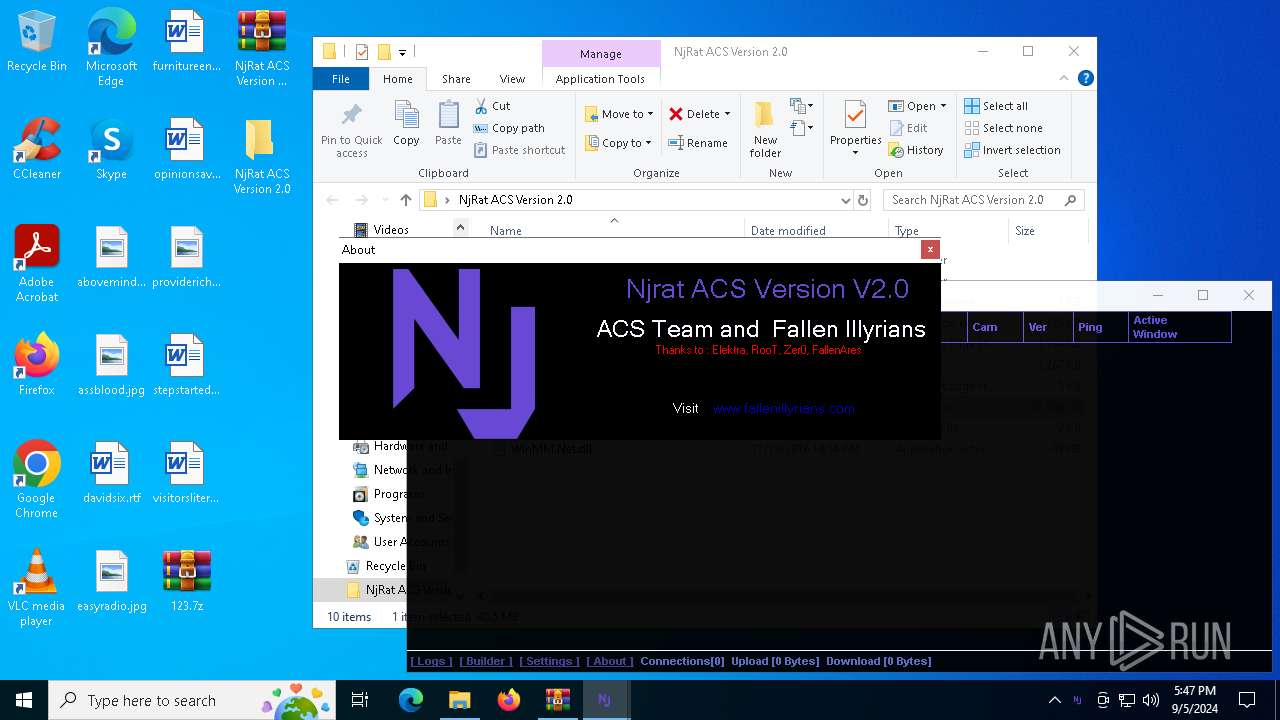Click the Refresh button by address bar
This screenshot has height=720, width=1280.
[x=863, y=200]
